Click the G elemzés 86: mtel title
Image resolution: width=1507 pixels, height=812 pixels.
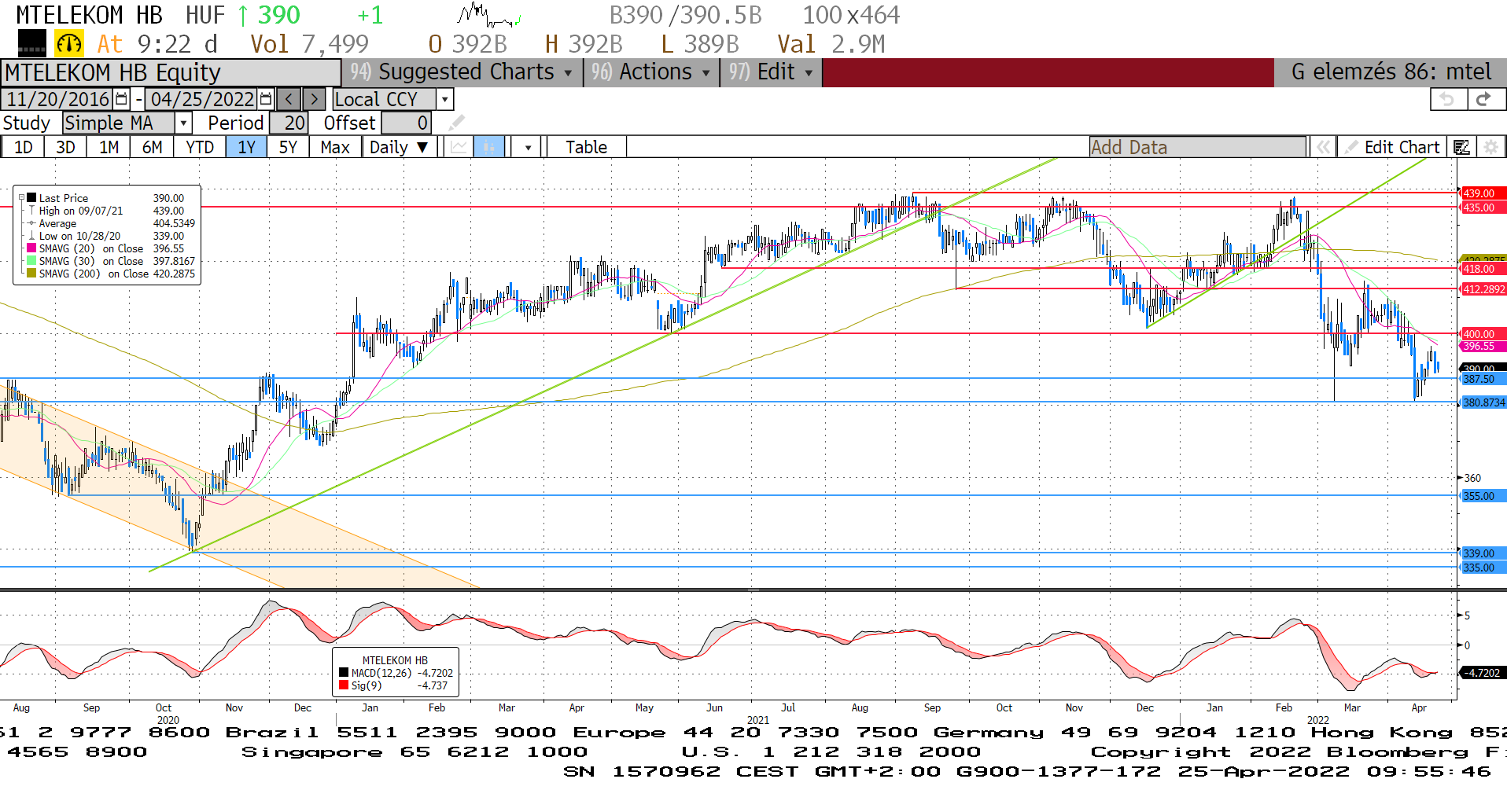pyautogui.click(x=1391, y=72)
